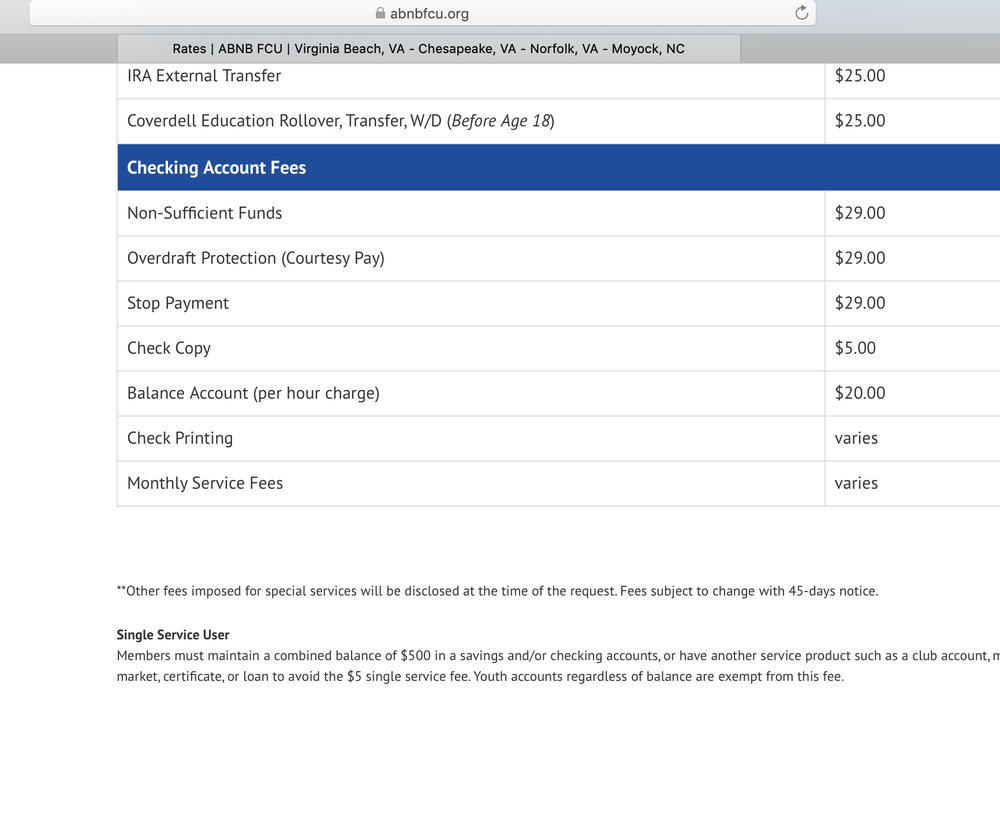Image resolution: width=1000 pixels, height=839 pixels.
Task: Click the $20.00 Balance Account fee
Action: click(x=860, y=393)
